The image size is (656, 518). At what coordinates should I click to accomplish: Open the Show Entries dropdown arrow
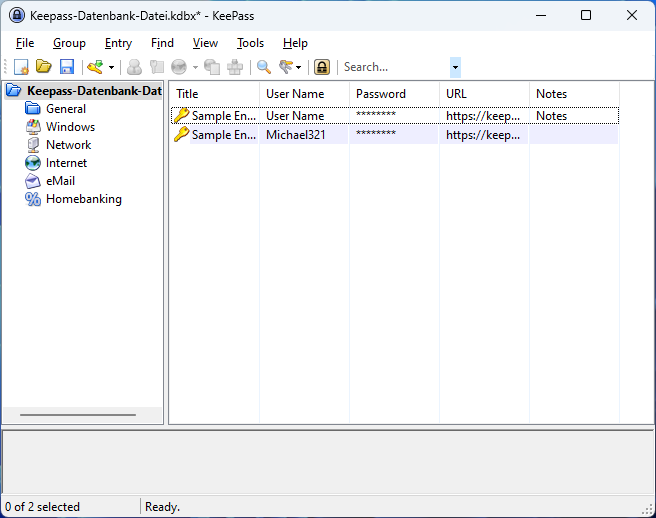(x=298, y=67)
